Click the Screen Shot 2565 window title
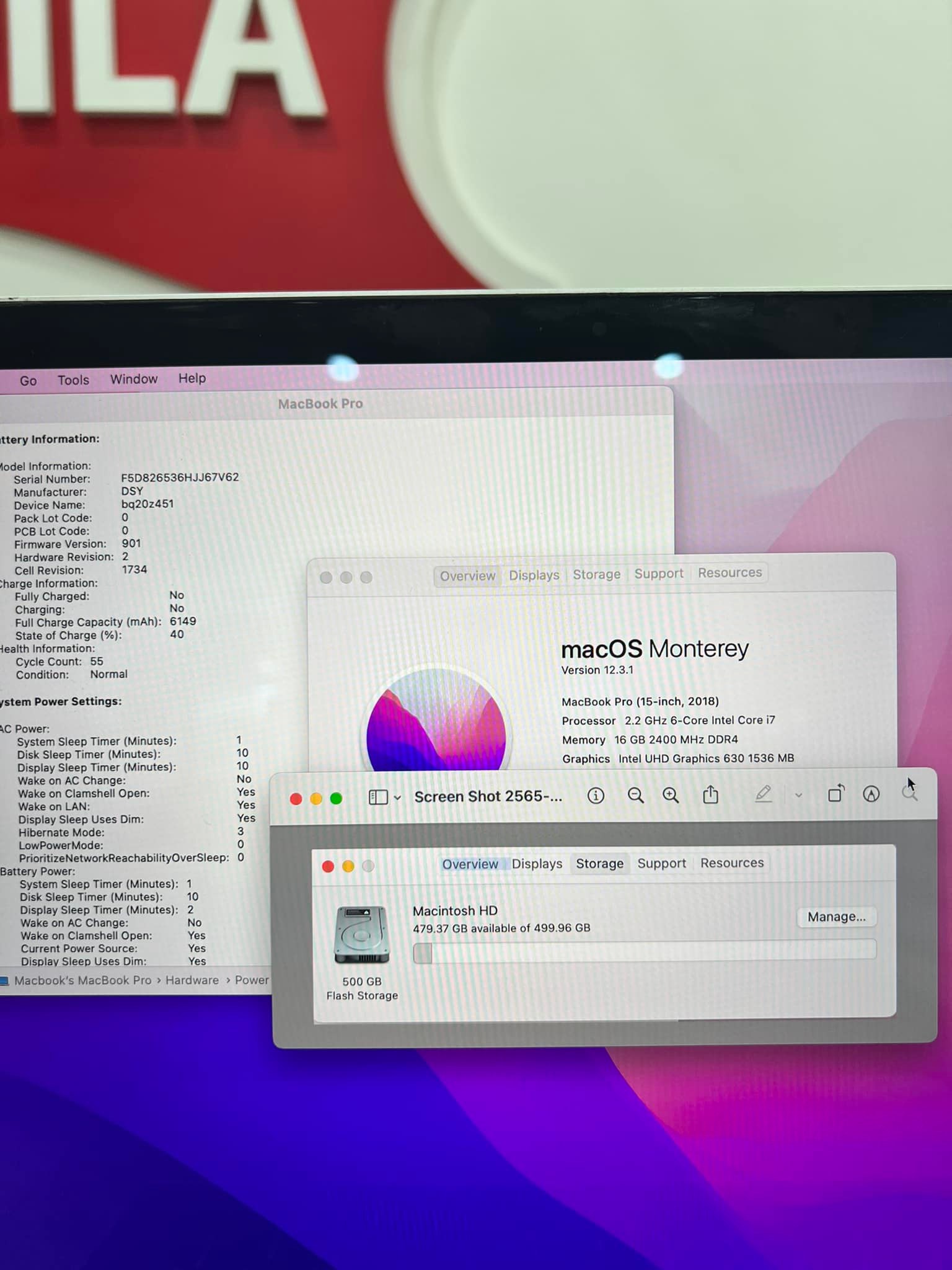This screenshot has height=1270, width=952. tap(488, 797)
